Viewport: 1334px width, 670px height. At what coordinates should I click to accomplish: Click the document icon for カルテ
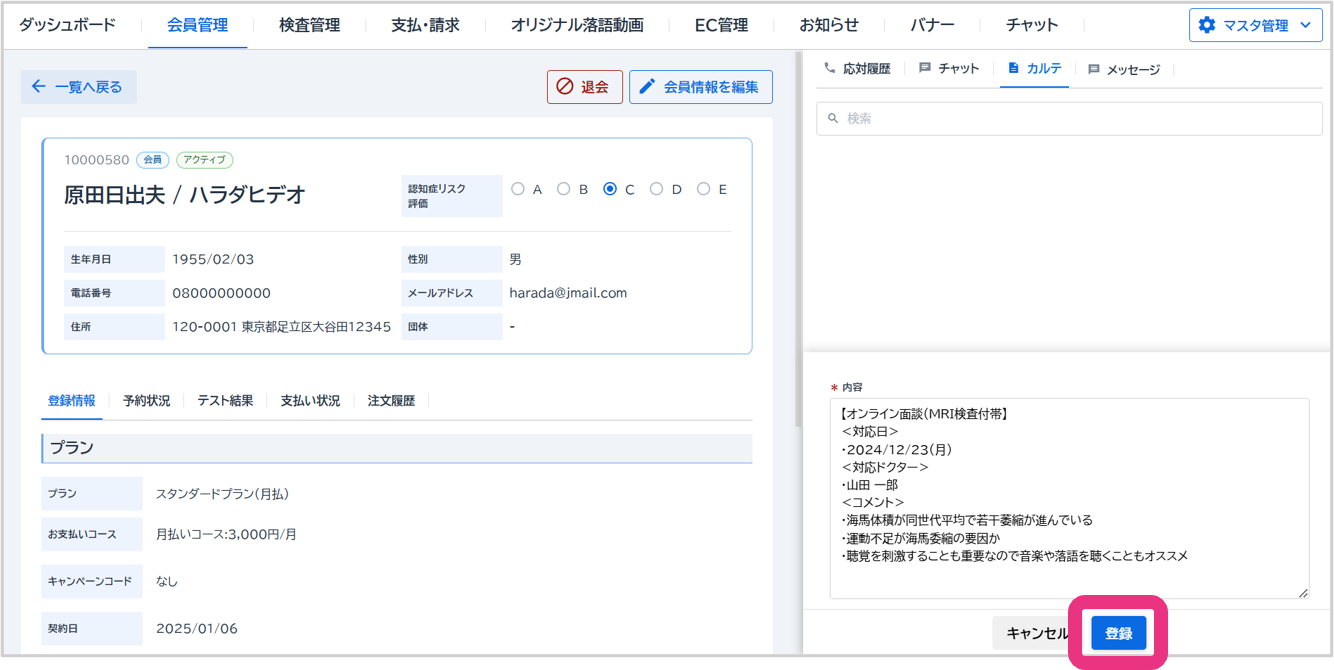click(1013, 68)
